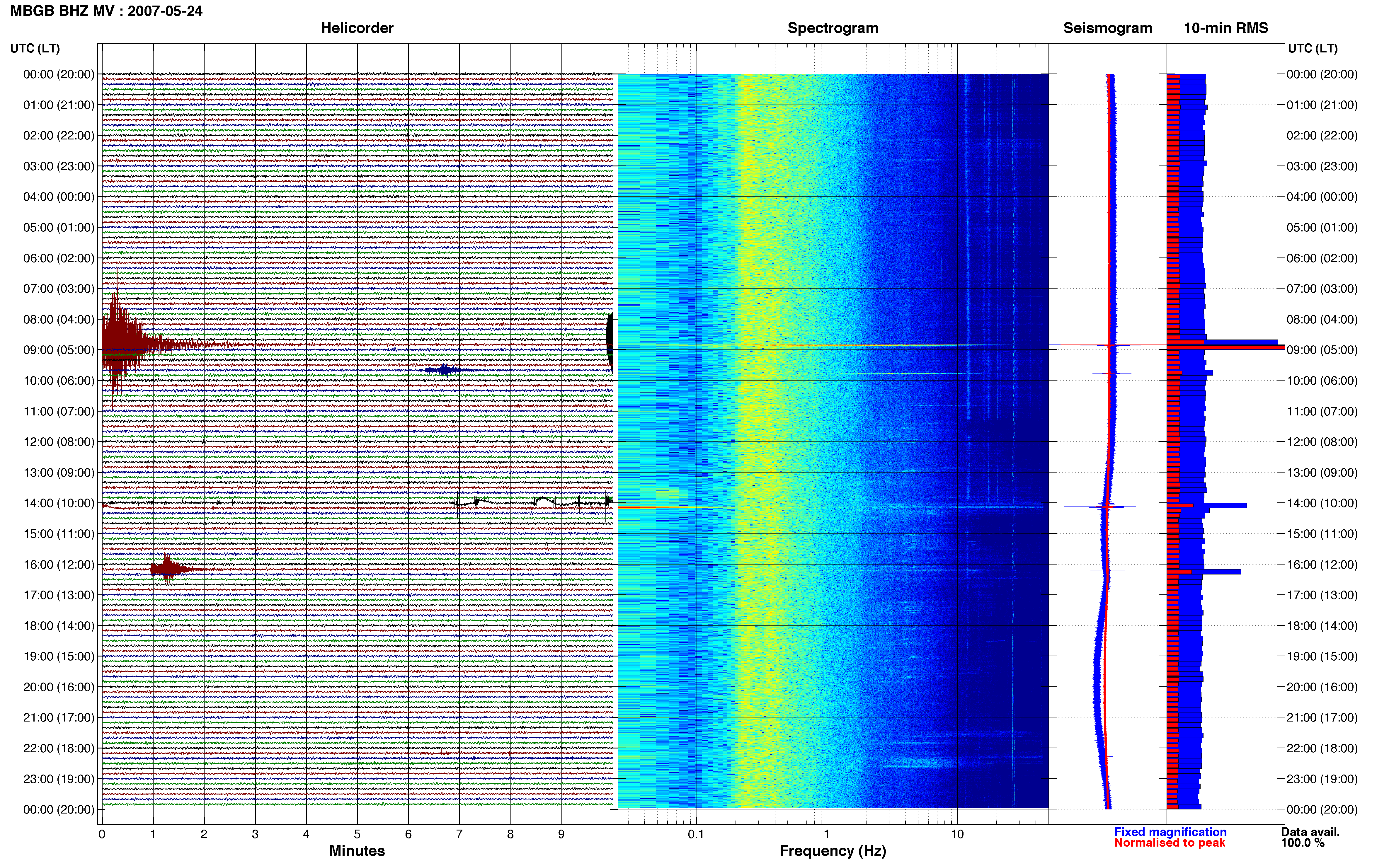Image resolution: width=1389 pixels, height=868 pixels.
Task: Click the right '20:00 (16:00)' time label
Action: tap(1322, 687)
